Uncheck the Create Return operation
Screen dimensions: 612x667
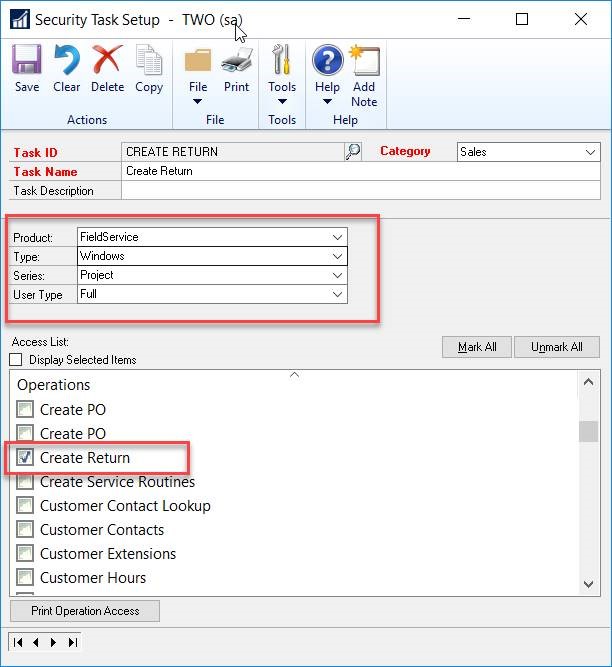pos(25,457)
